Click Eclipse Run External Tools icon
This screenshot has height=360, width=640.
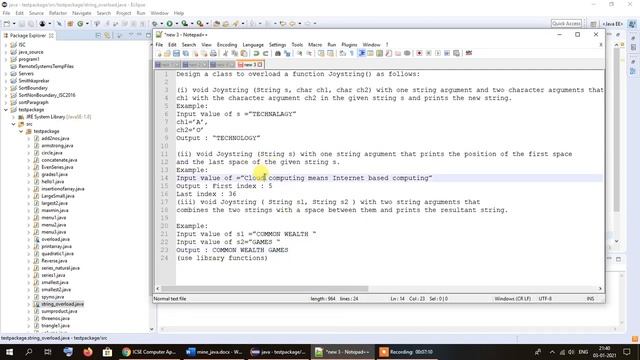(x=200, y=24)
